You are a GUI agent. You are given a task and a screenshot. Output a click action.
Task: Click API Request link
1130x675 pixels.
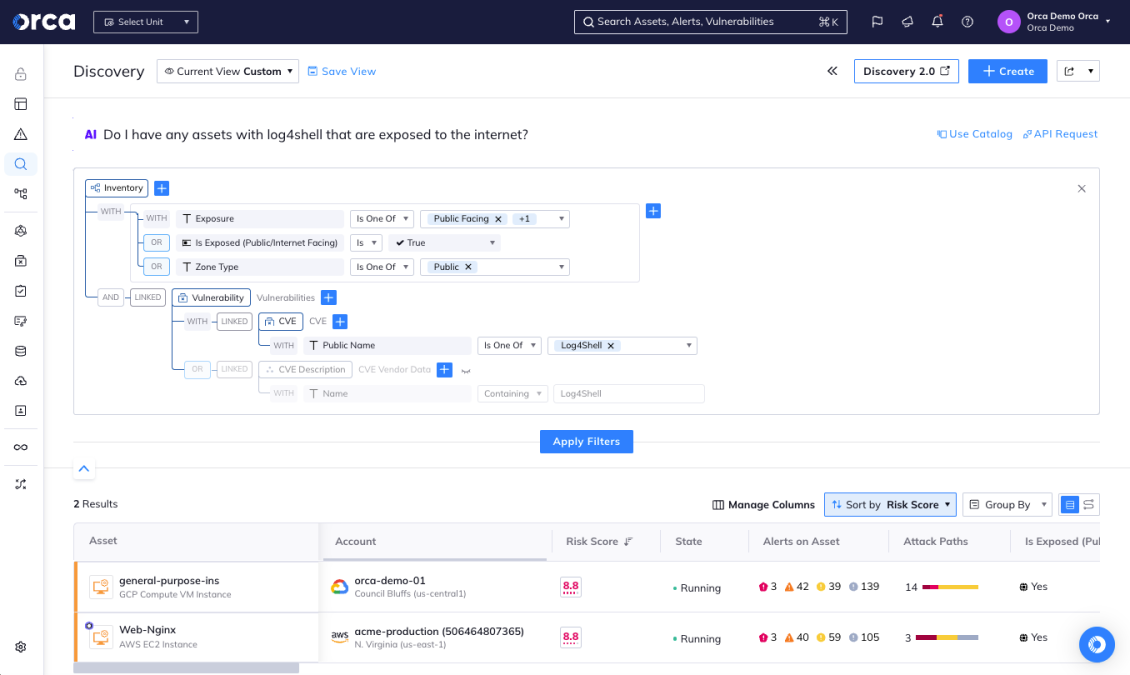click(1060, 134)
